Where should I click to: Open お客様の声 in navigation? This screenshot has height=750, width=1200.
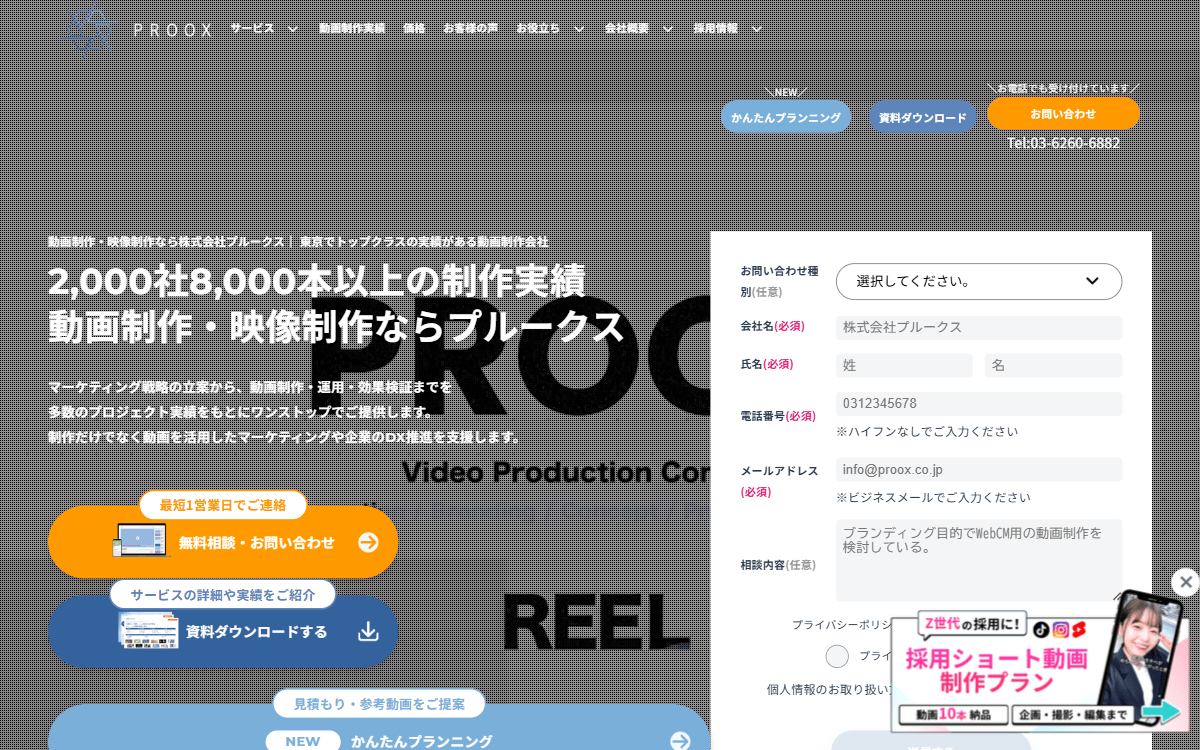point(471,28)
